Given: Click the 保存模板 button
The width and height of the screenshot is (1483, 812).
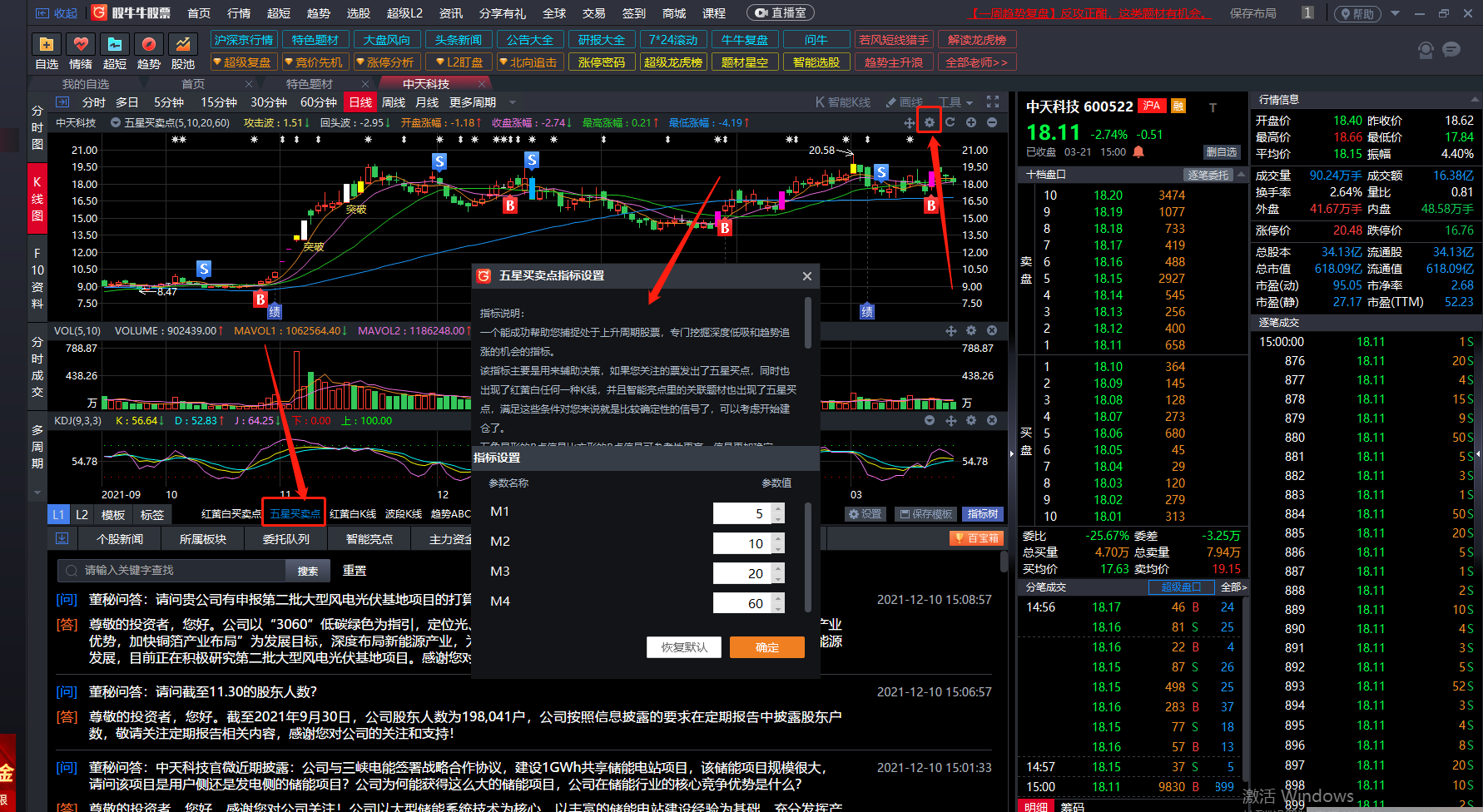Looking at the screenshot, I should (925, 514).
